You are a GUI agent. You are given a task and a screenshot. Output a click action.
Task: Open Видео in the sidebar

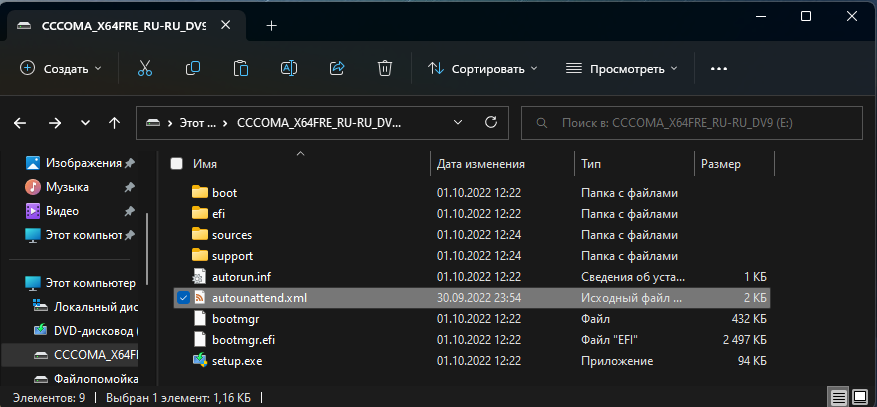click(62, 211)
